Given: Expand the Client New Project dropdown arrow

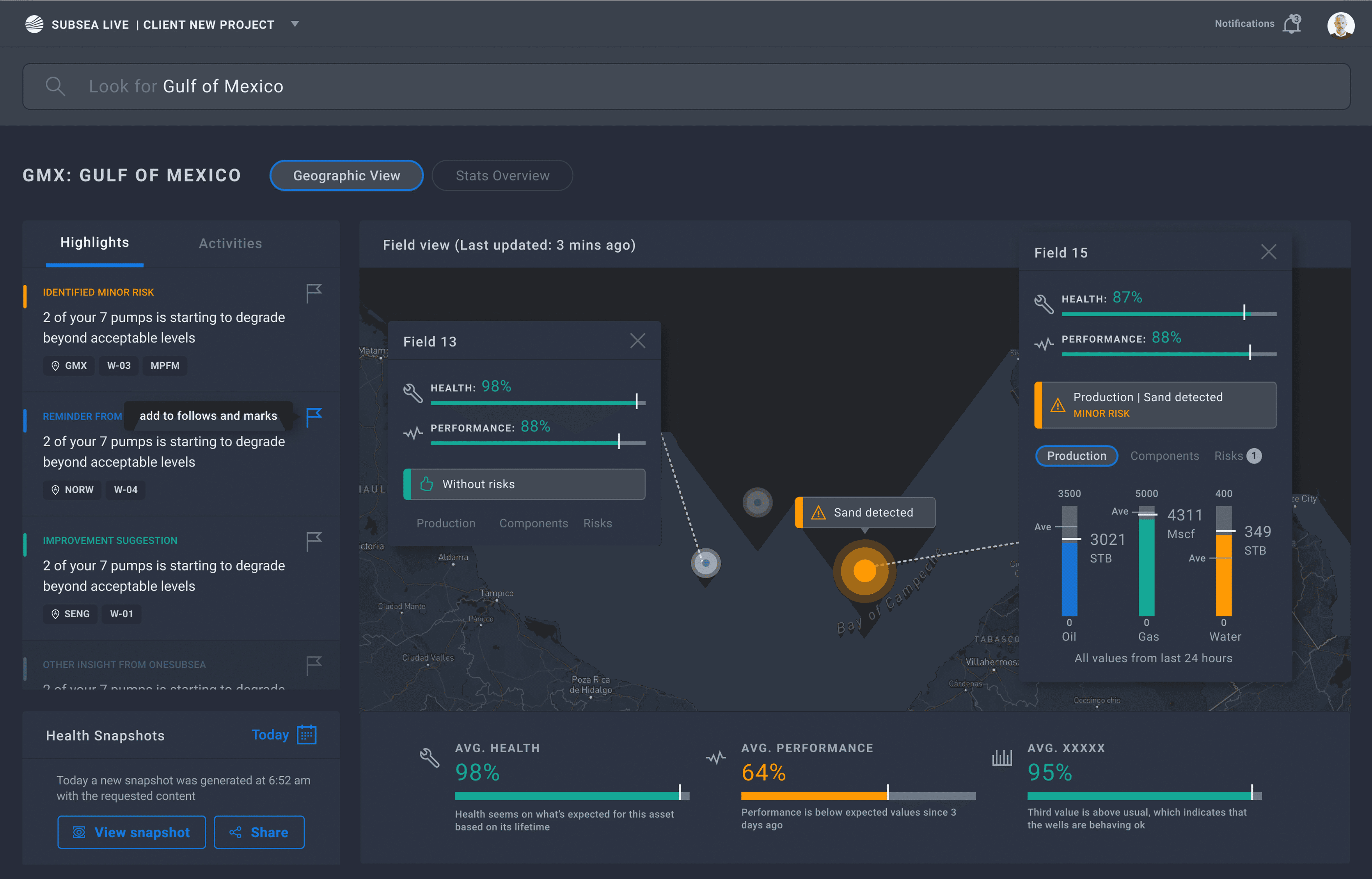Looking at the screenshot, I should pos(295,24).
